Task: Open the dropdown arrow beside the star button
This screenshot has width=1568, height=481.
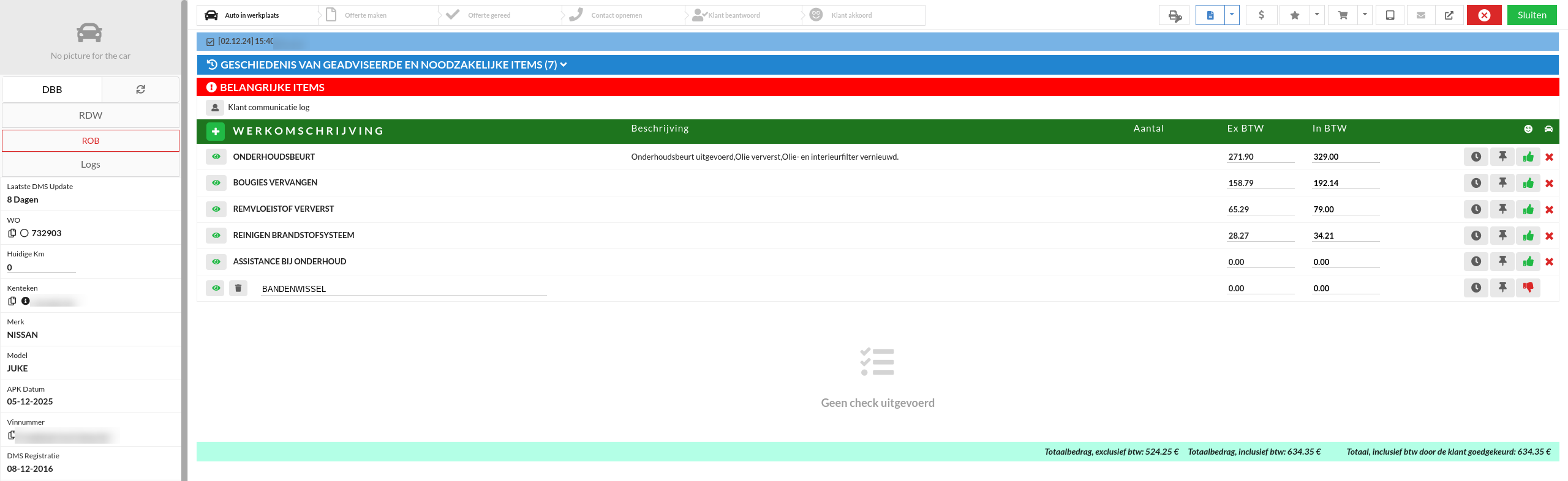Action: (x=1316, y=15)
